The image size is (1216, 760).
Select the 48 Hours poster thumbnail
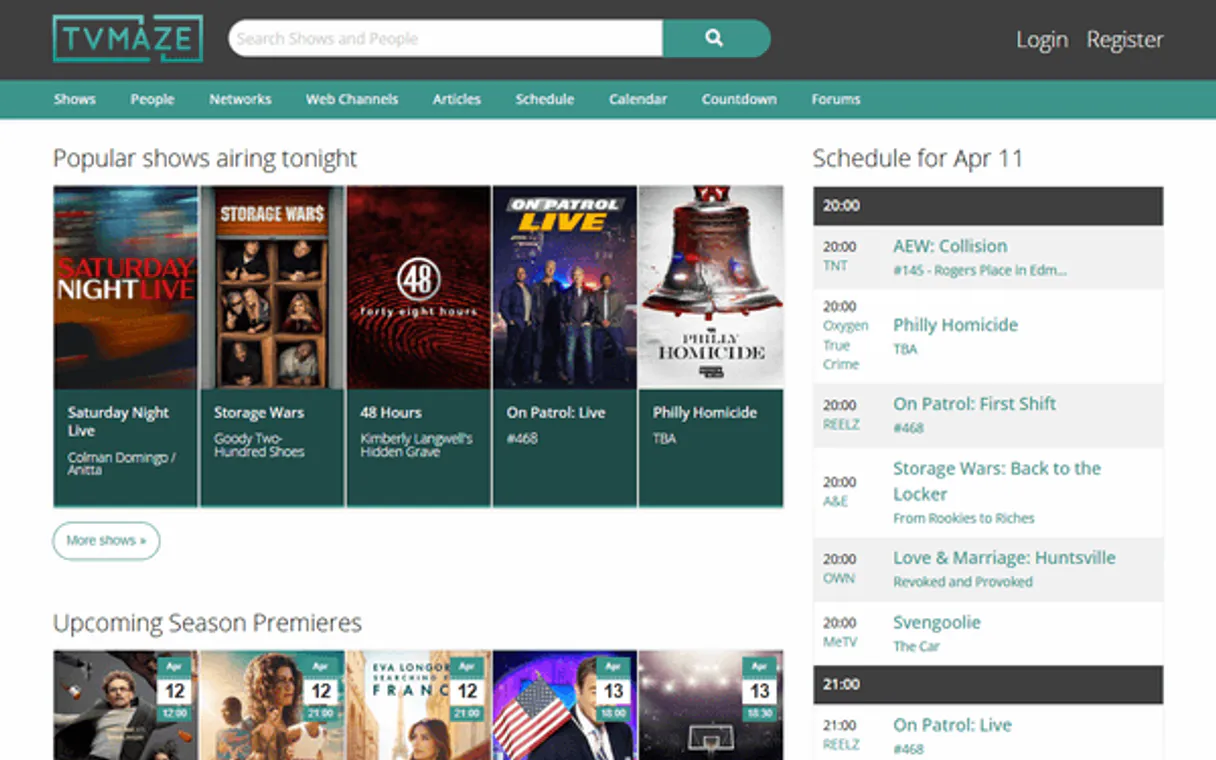click(x=418, y=287)
